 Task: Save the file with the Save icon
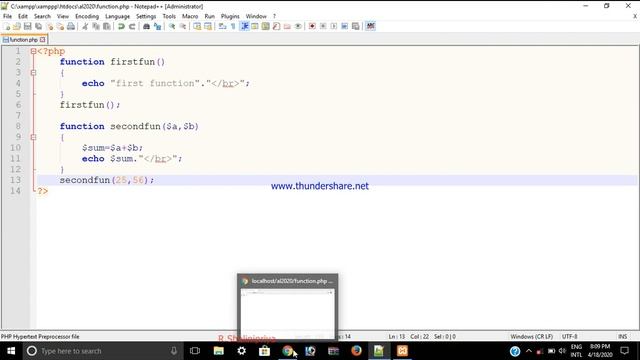pos(27,26)
